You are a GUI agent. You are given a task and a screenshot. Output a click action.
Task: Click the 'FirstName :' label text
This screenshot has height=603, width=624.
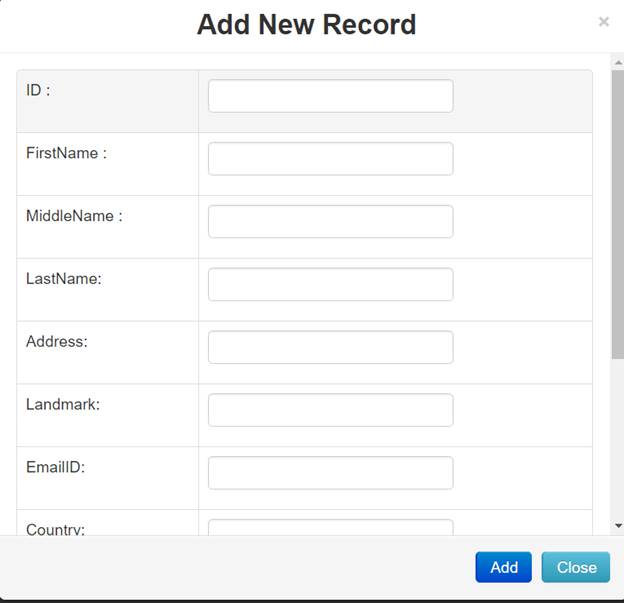click(66, 153)
